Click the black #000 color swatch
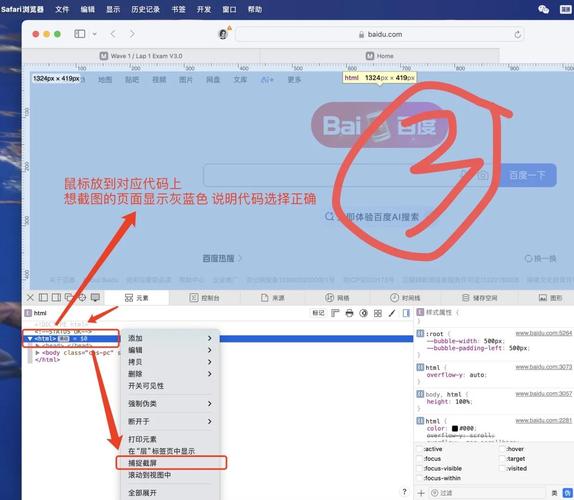This screenshot has height=500, width=574. [x=455, y=428]
